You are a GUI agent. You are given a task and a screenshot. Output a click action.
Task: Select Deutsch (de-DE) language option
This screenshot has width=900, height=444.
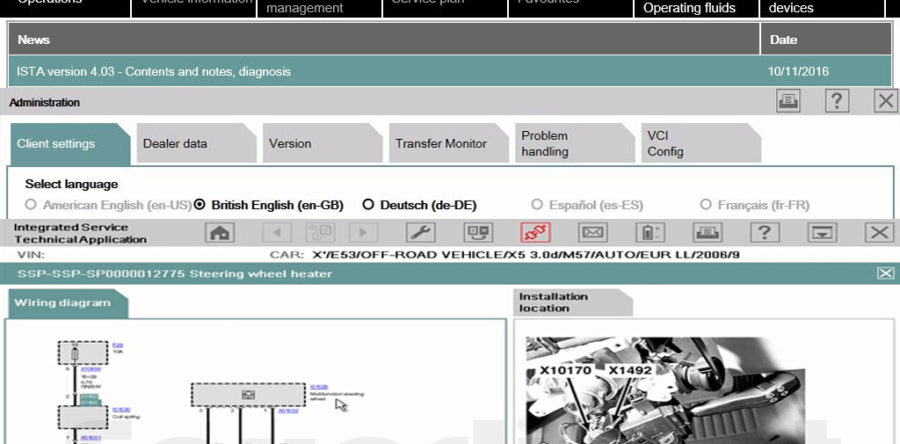(x=368, y=205)
